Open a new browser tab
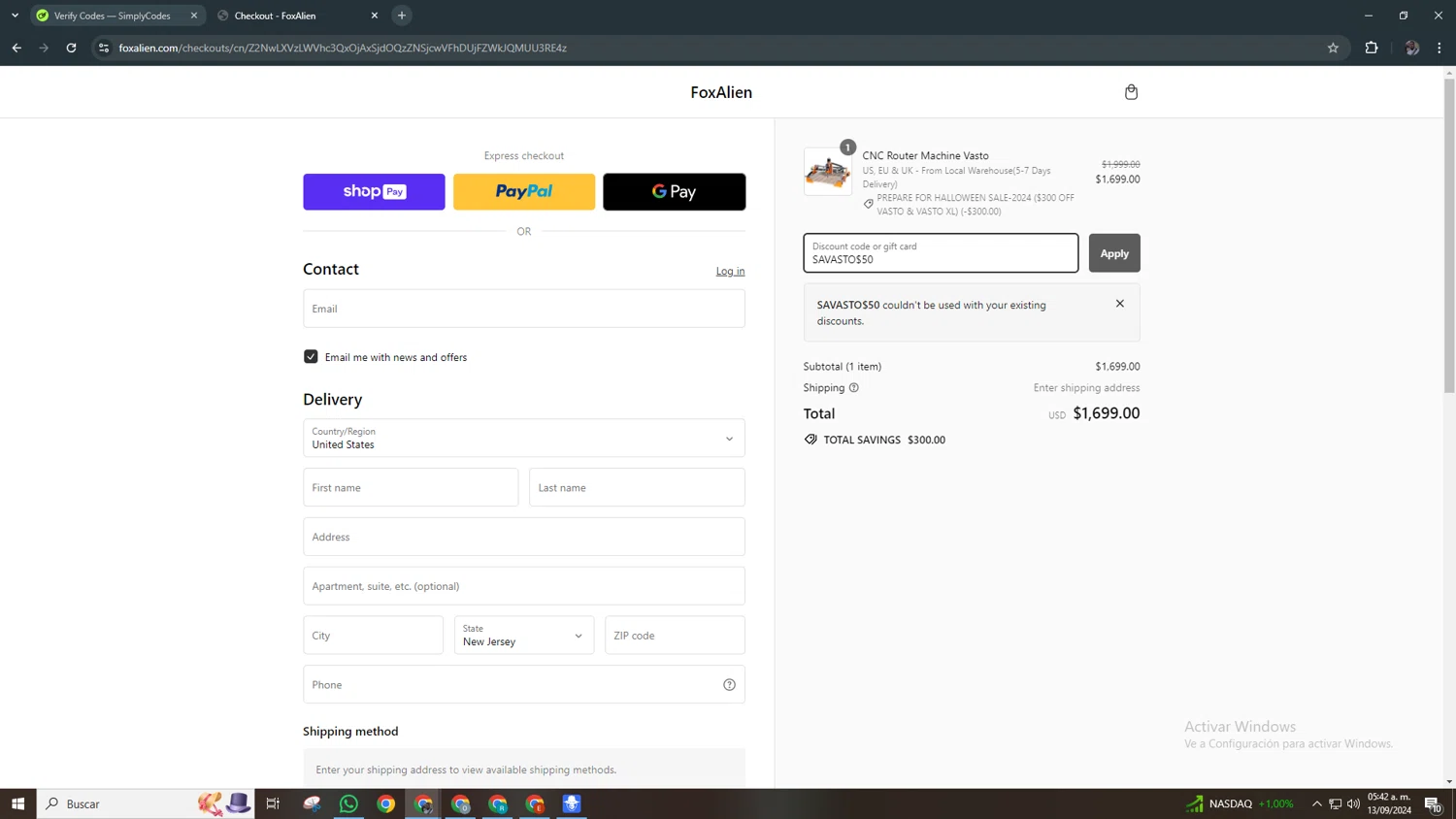 coord(402,16)
